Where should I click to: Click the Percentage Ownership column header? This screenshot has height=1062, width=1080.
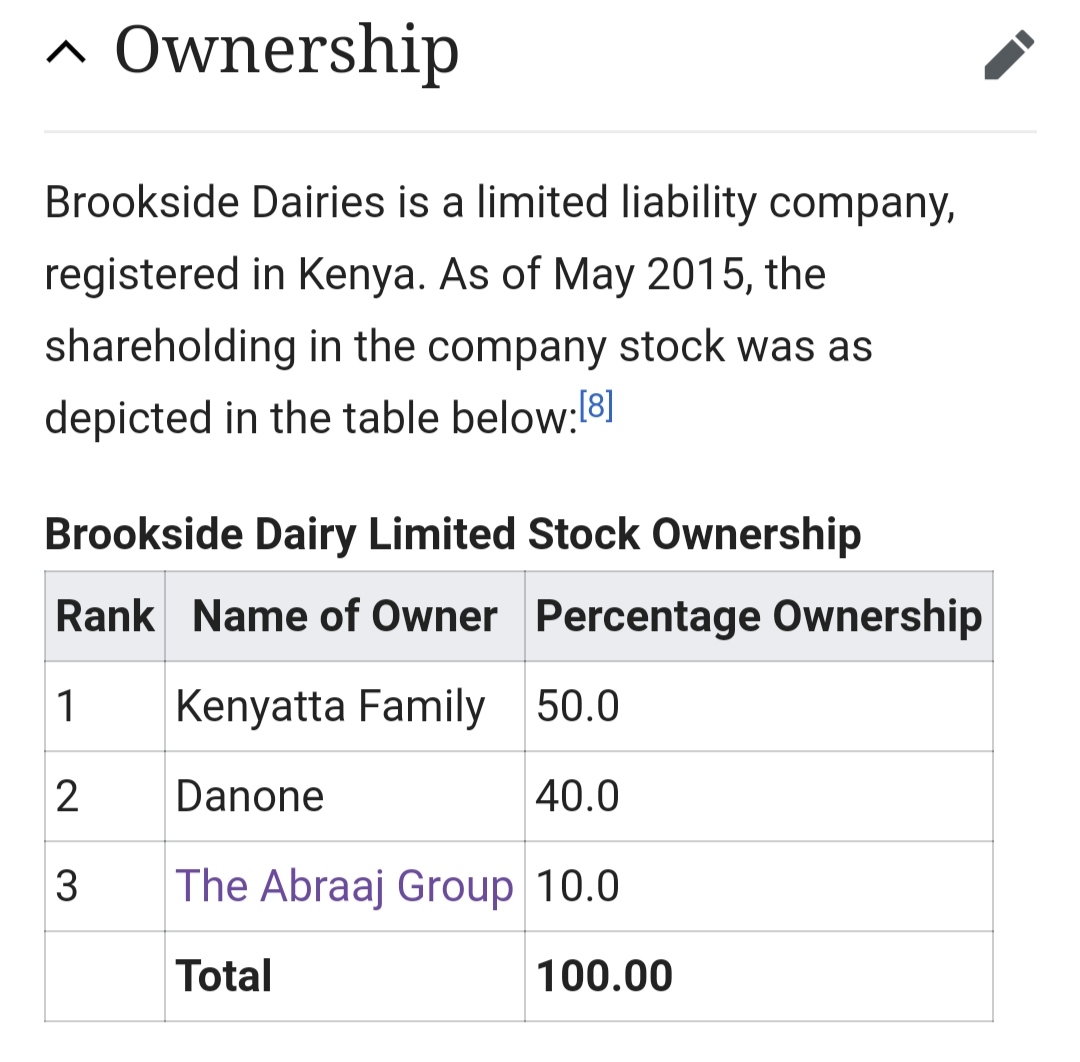coord(758,617)
